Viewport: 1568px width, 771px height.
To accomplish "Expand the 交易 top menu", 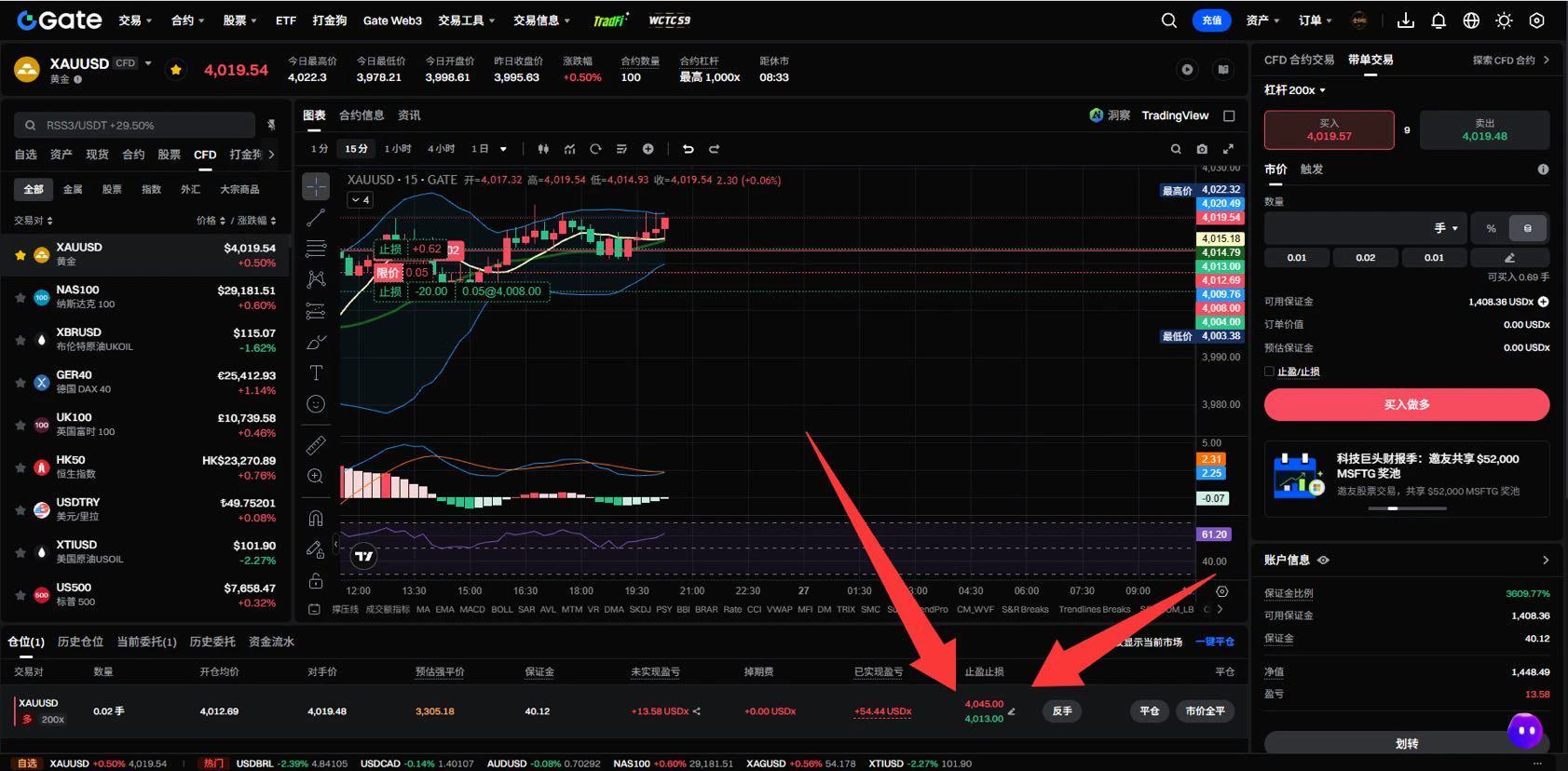I will click(x=135, y=20).
